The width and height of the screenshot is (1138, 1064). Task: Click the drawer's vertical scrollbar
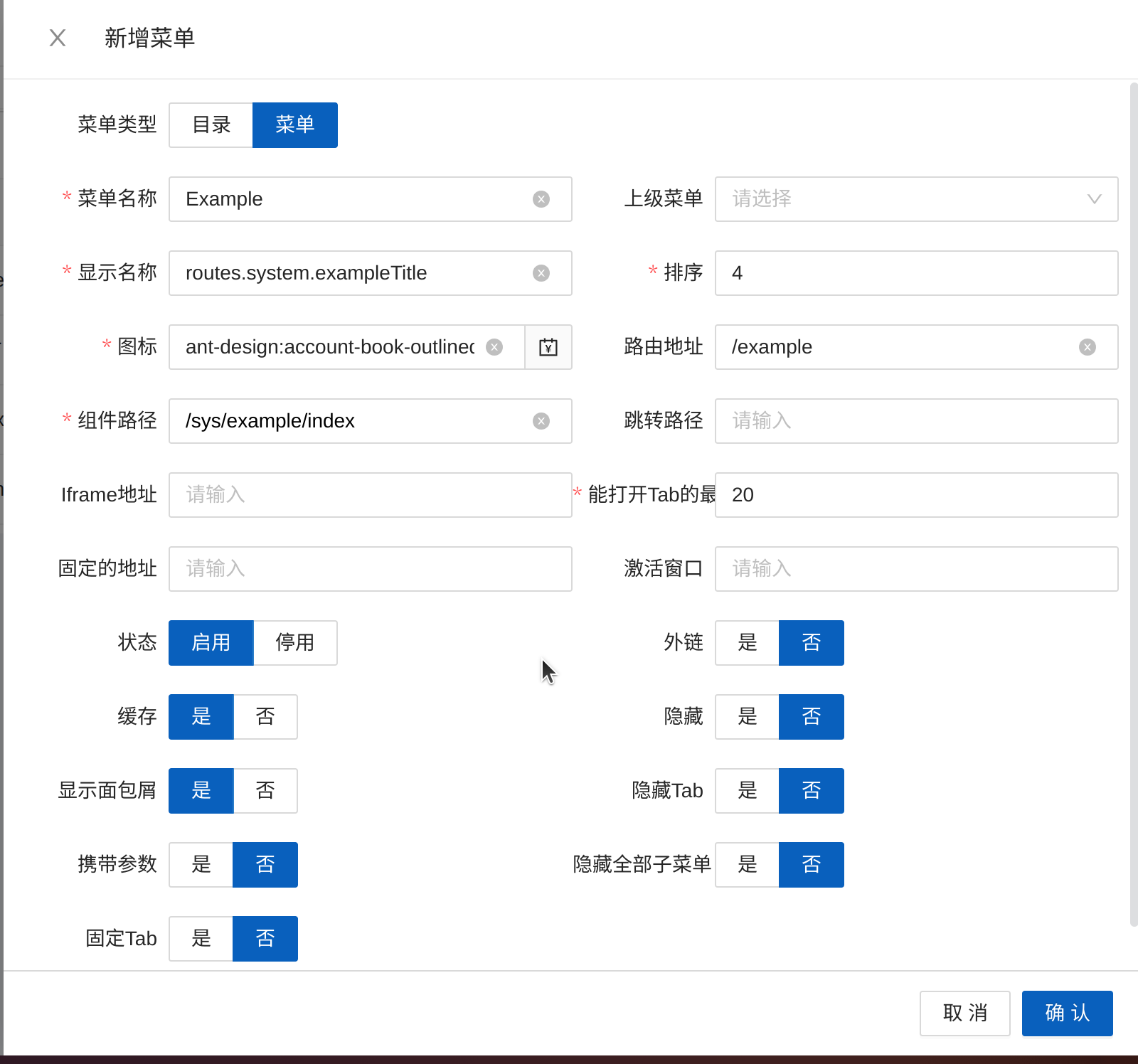pos(1134,505)
